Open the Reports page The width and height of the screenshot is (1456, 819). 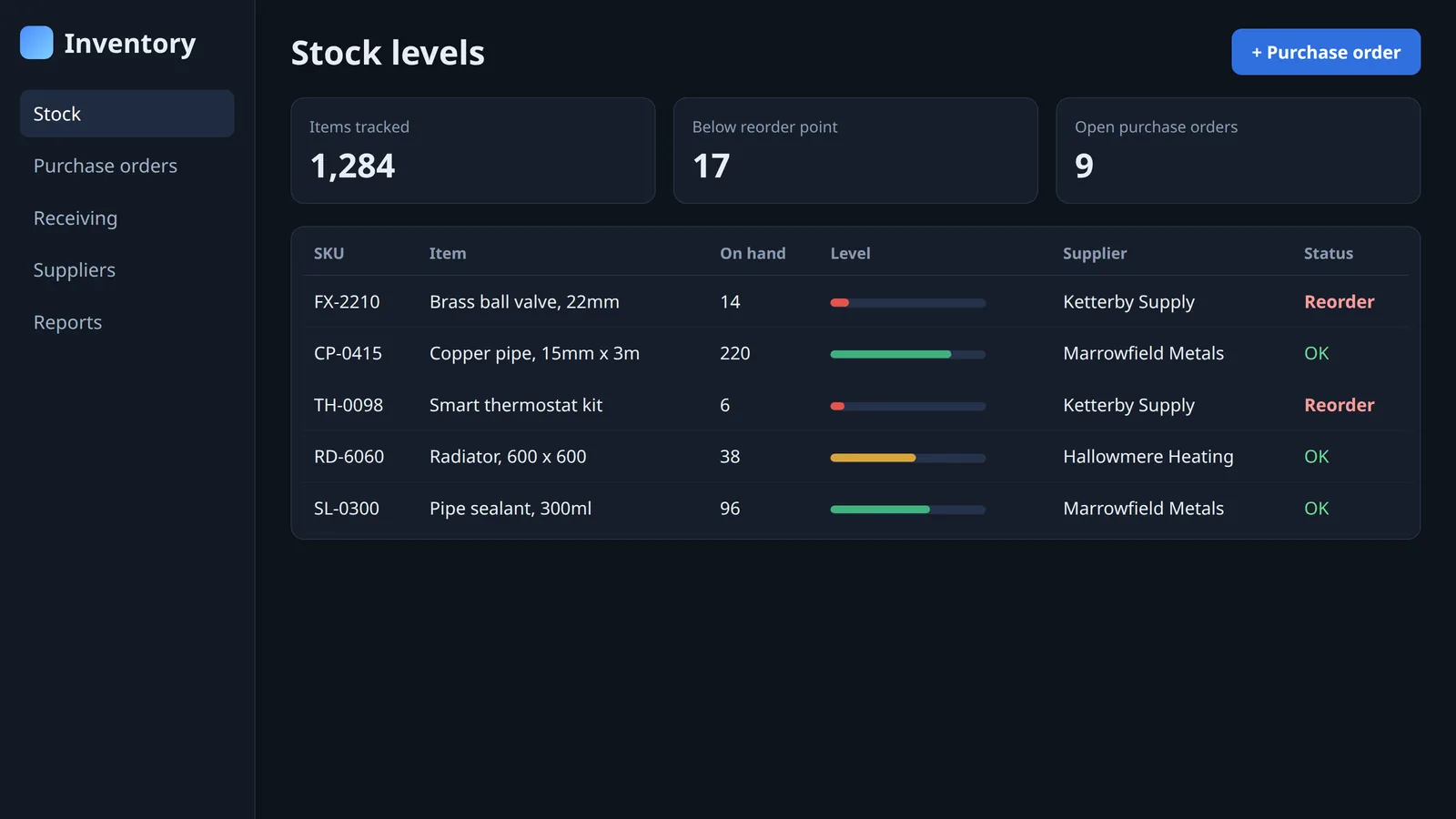[126, 322]
